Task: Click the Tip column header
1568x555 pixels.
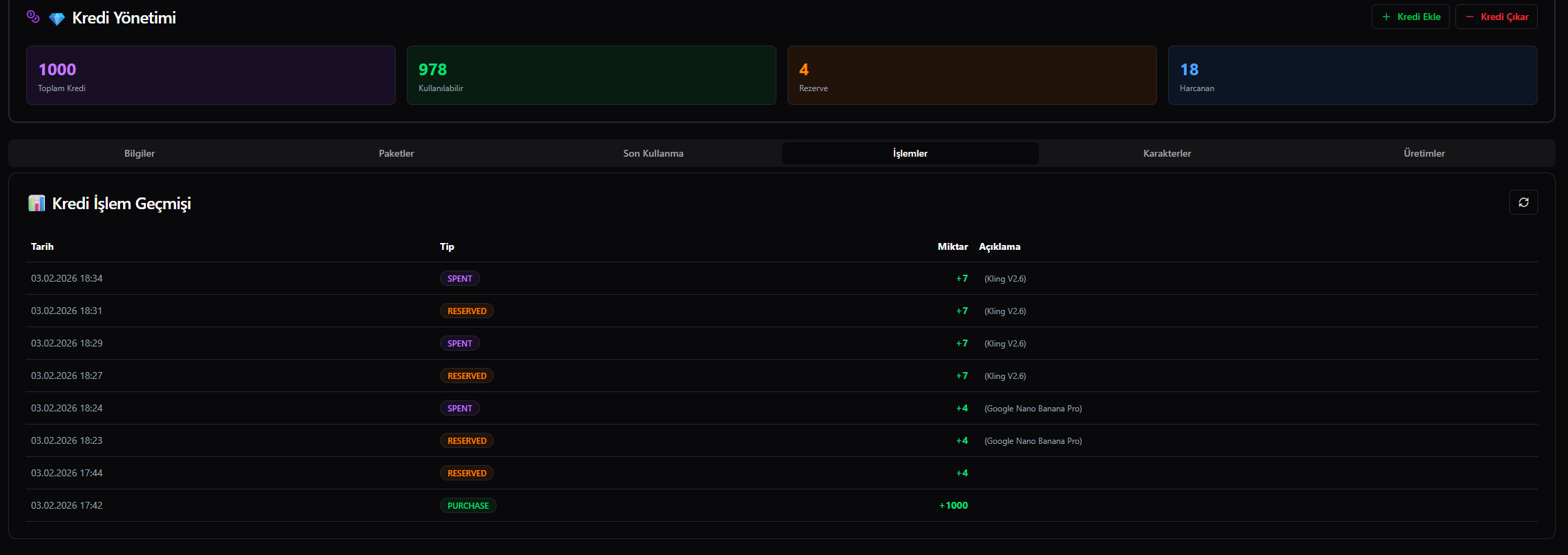Action: click(447, 246)
